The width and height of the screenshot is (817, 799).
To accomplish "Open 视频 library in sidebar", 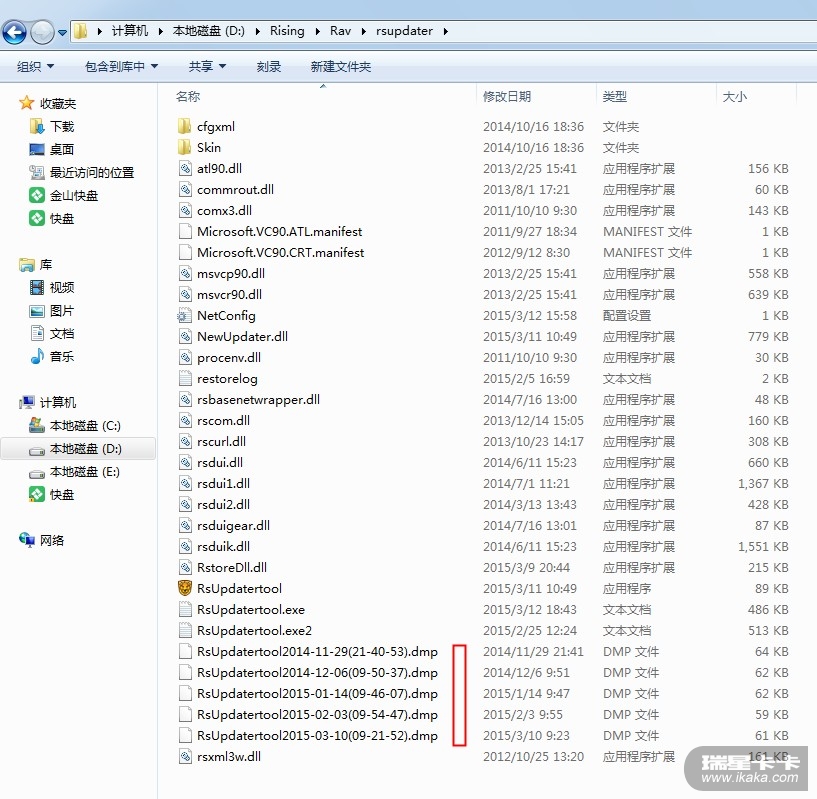I will [x=52, y=287].
